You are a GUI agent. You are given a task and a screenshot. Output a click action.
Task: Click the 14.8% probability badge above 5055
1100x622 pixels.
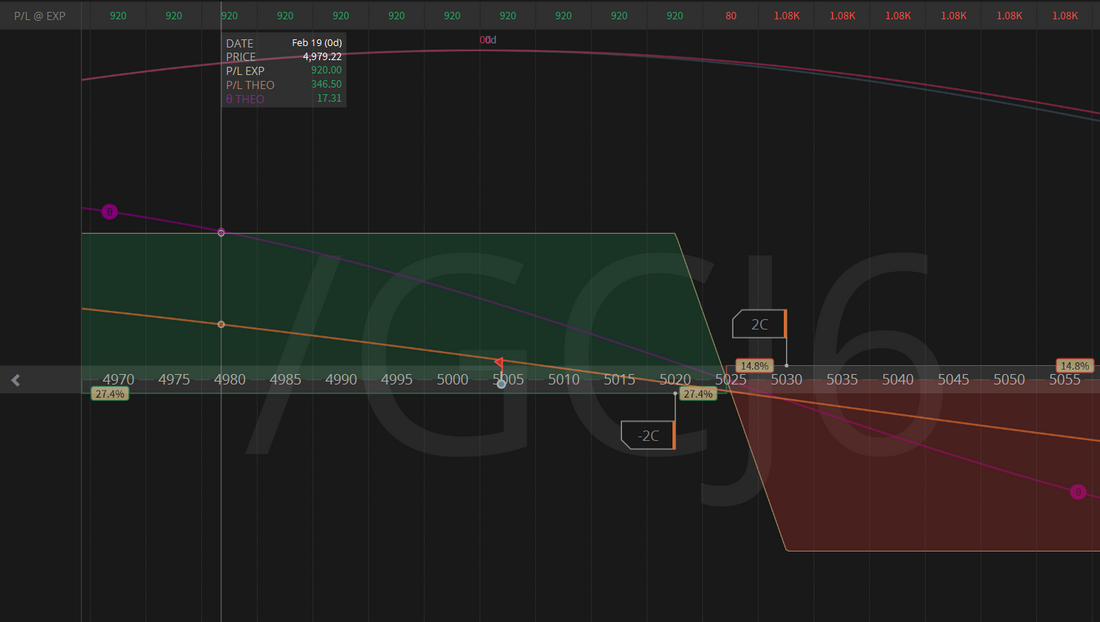pos(1074,366)
